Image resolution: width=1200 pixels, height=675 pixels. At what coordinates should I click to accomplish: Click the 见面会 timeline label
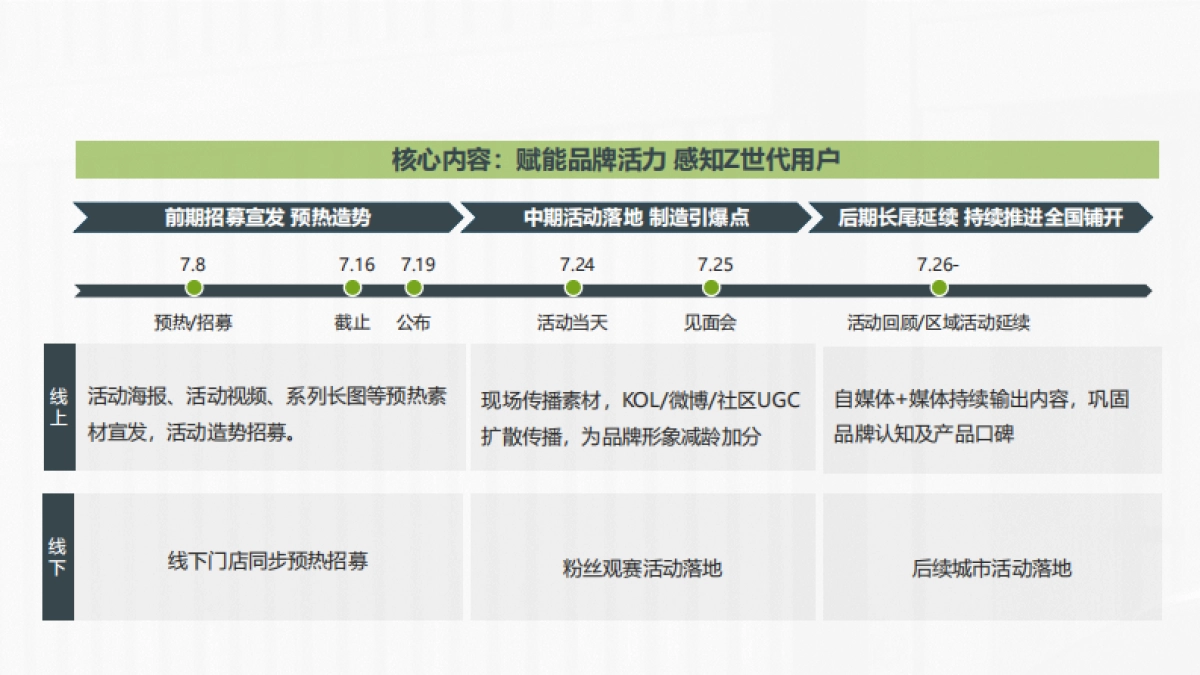pos(711,323)
